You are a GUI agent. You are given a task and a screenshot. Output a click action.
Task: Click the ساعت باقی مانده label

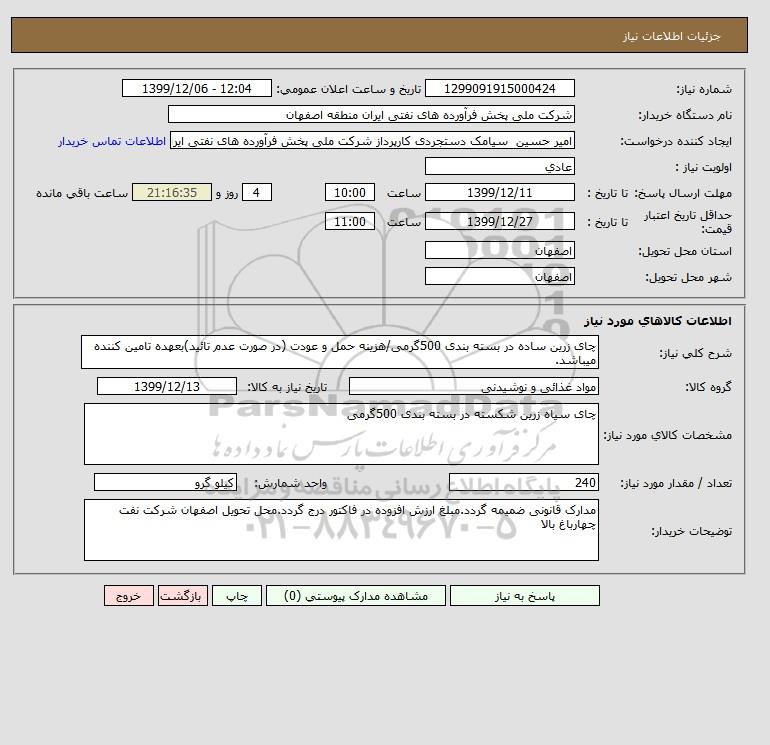(82, 193)
